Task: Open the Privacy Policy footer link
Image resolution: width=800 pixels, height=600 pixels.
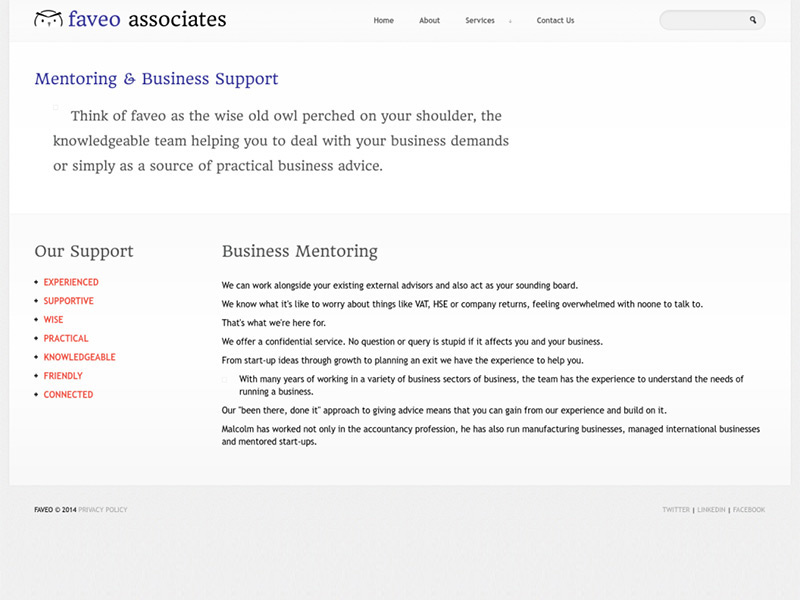Action: coord(103,510)
